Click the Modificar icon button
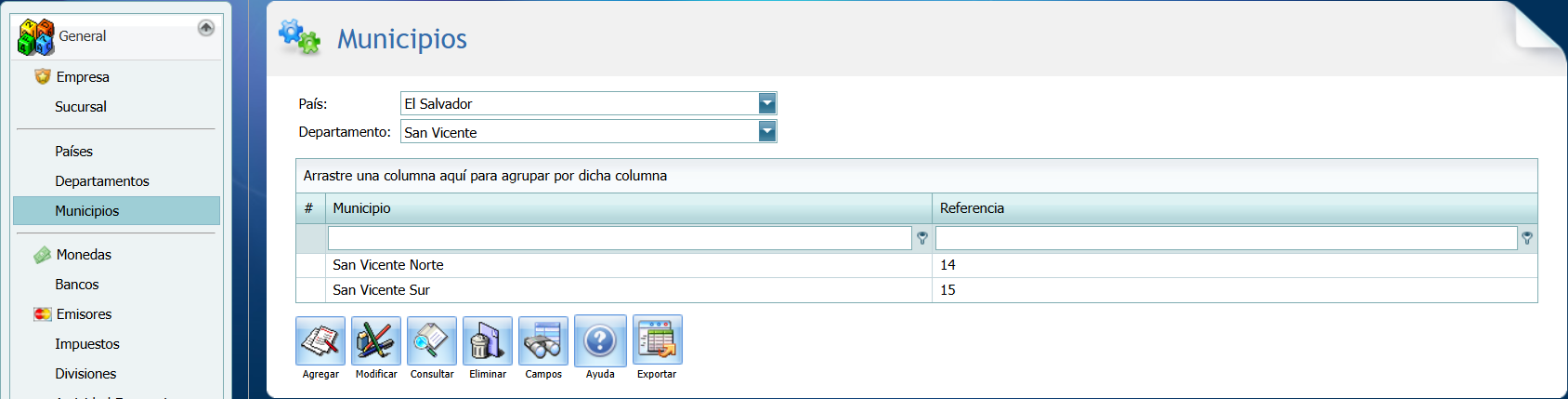 click(x=376, y=341)
